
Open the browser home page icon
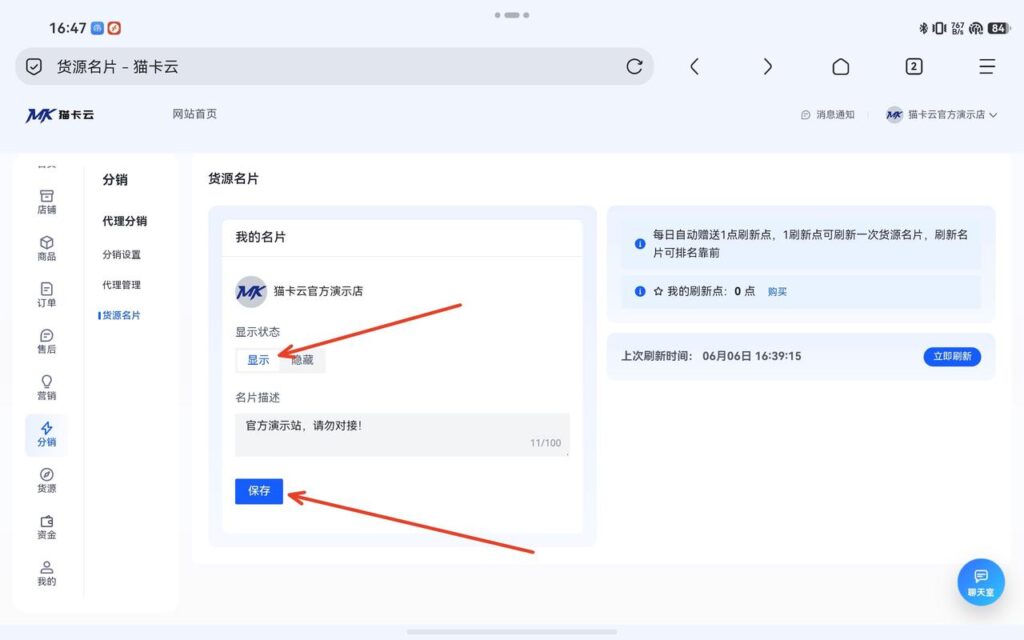coord(840,67)
